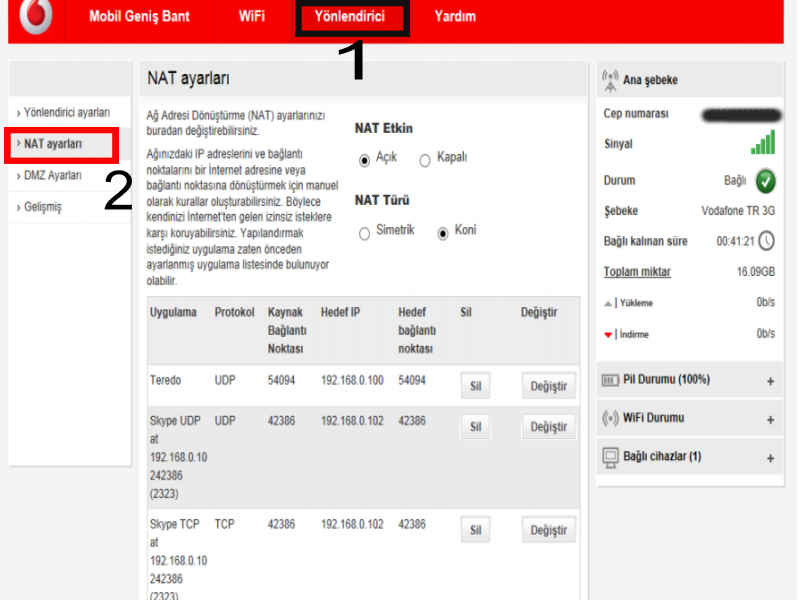800x600 pixels.
Task: Click the antenna icon beside Ana şebeke
Action: coord(610,80)
